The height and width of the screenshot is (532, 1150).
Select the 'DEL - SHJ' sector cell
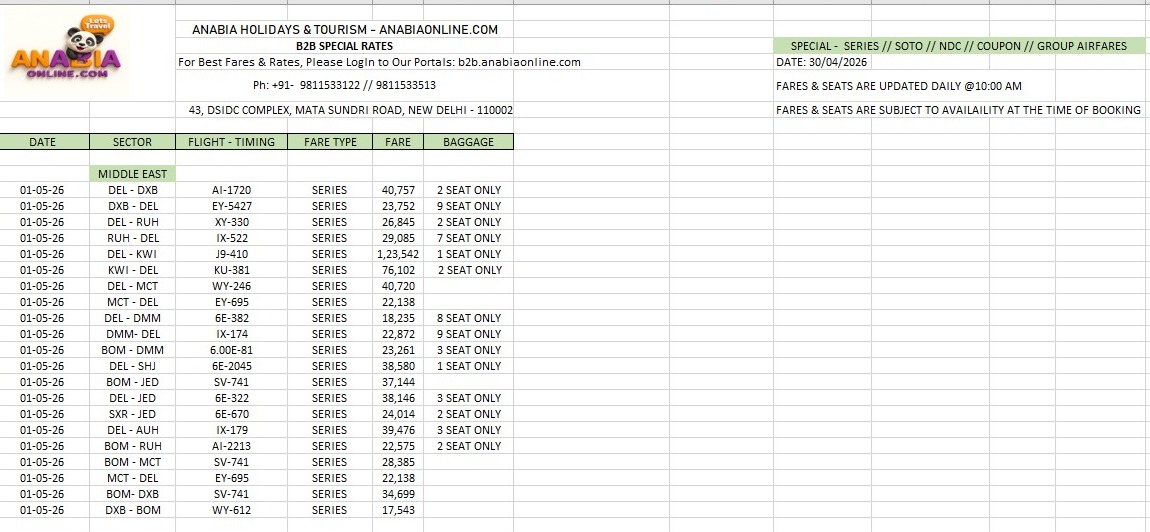[133, 366]
